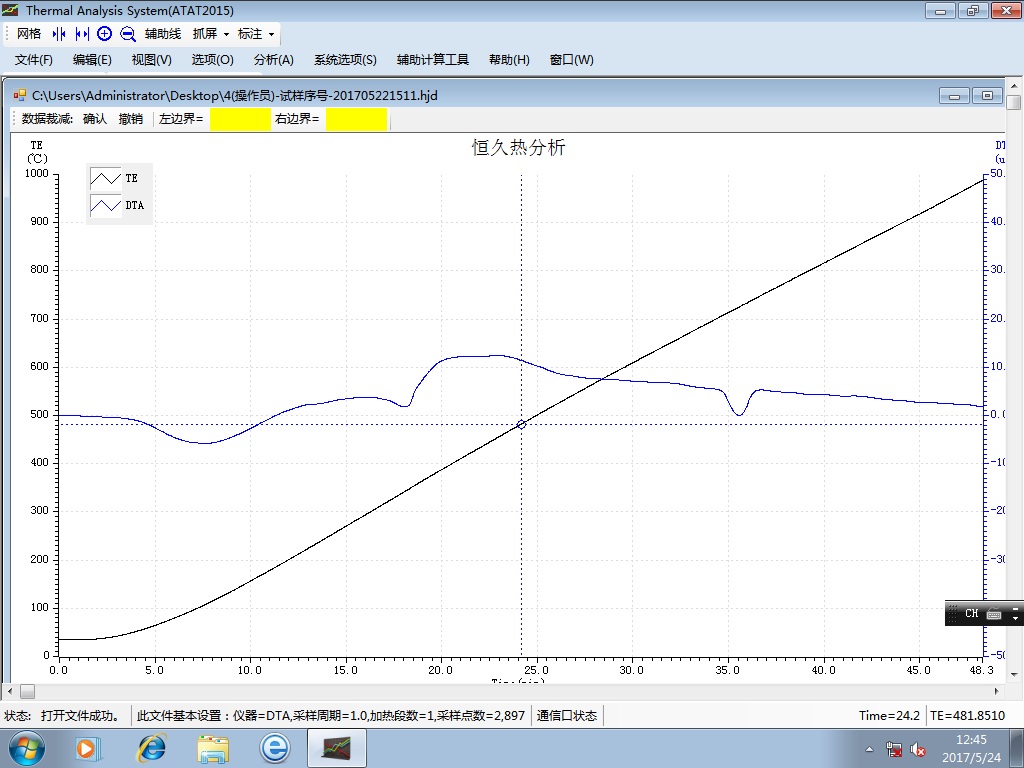Open the 文件(F) file menu

click(x=34, y=60)
